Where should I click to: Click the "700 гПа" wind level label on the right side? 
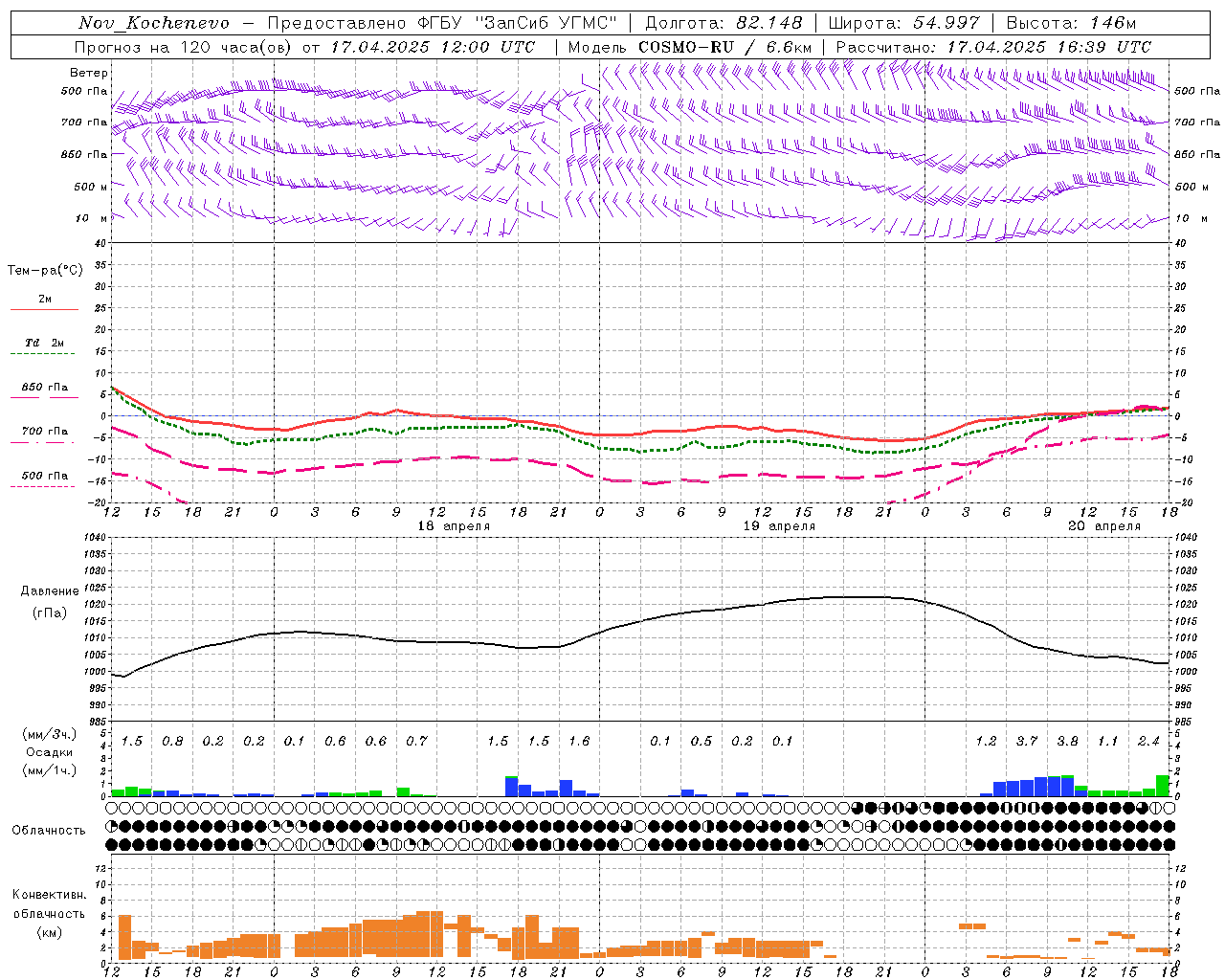(1197, 122)
